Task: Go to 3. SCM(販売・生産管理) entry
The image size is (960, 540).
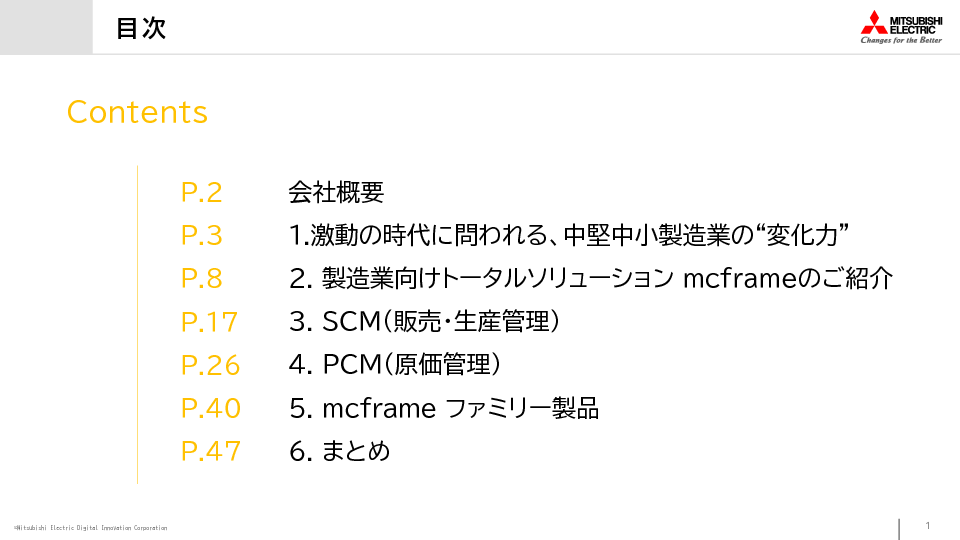Action: tap(423, 322)
